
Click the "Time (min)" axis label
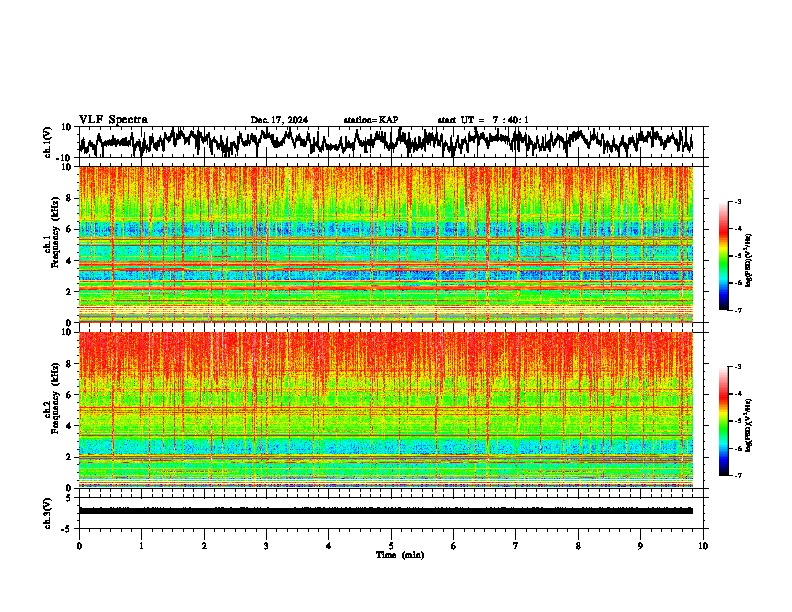click(400, 555)
